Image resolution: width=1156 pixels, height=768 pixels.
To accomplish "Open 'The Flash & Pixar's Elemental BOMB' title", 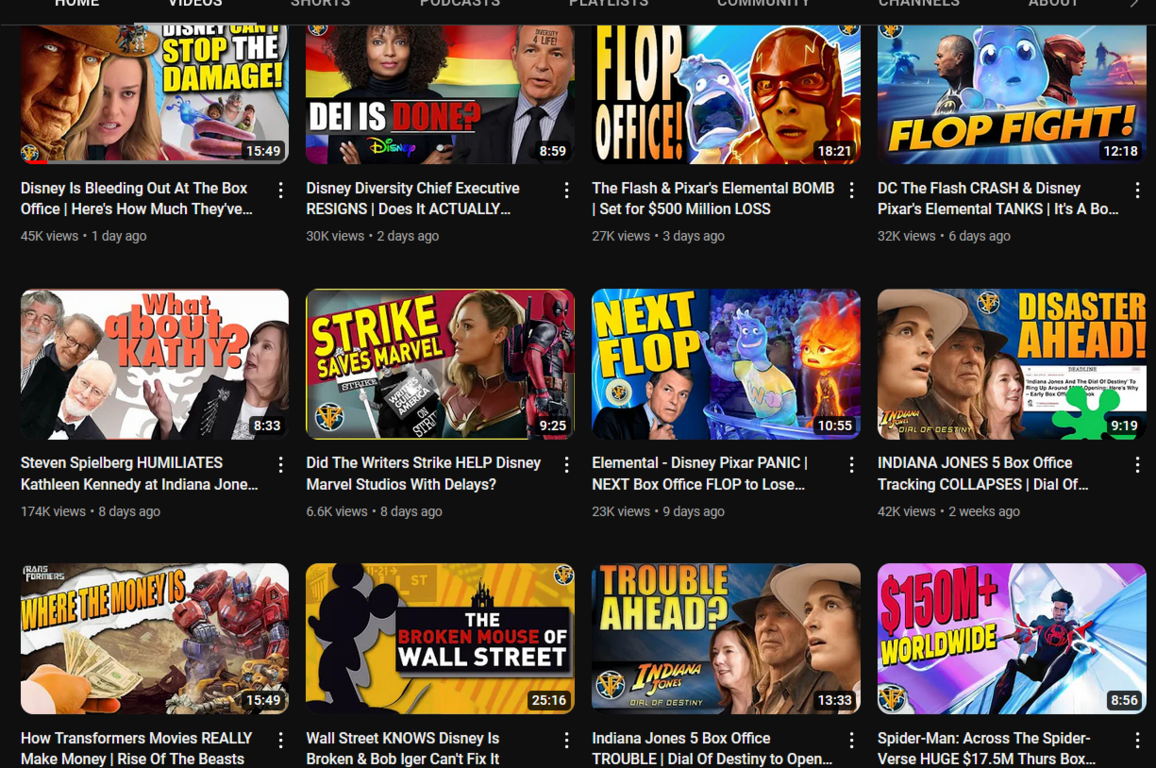I will [x=713, y=198].
